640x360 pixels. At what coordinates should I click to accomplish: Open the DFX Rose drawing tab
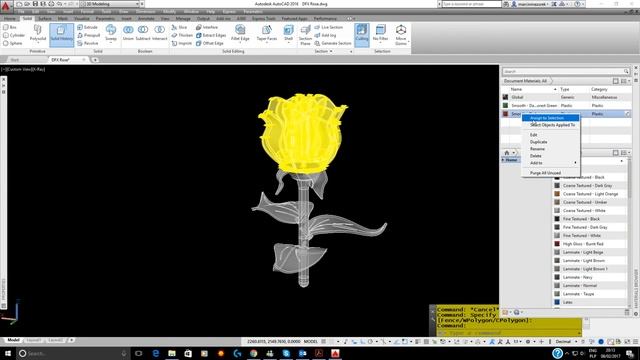pos(61,60)
